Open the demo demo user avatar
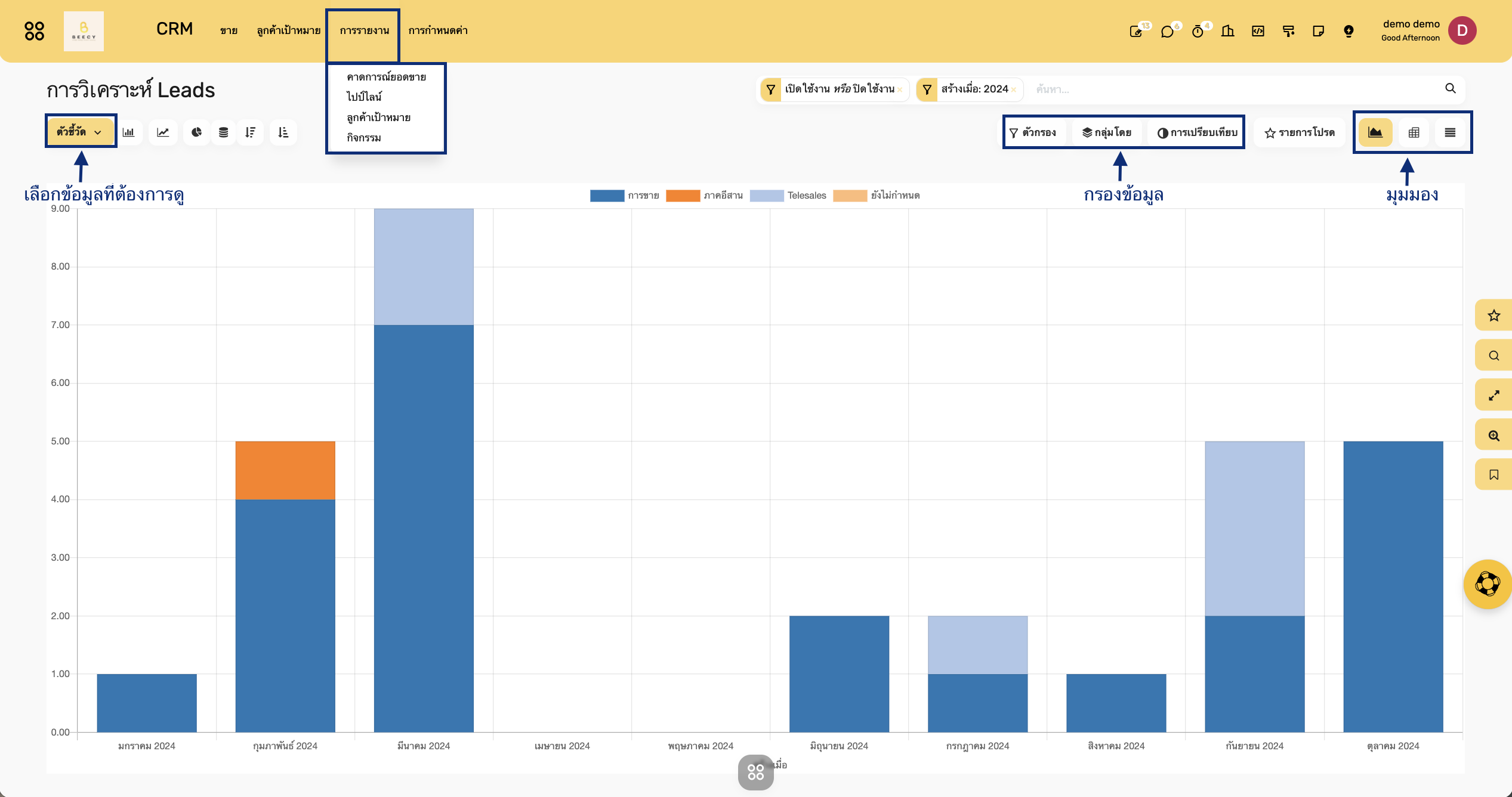 (1462, 30)
